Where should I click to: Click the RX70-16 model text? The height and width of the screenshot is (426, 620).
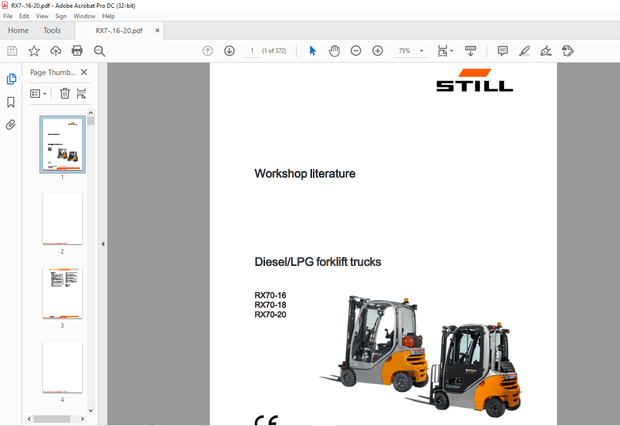pyautogui.click(x=270, y=295)
